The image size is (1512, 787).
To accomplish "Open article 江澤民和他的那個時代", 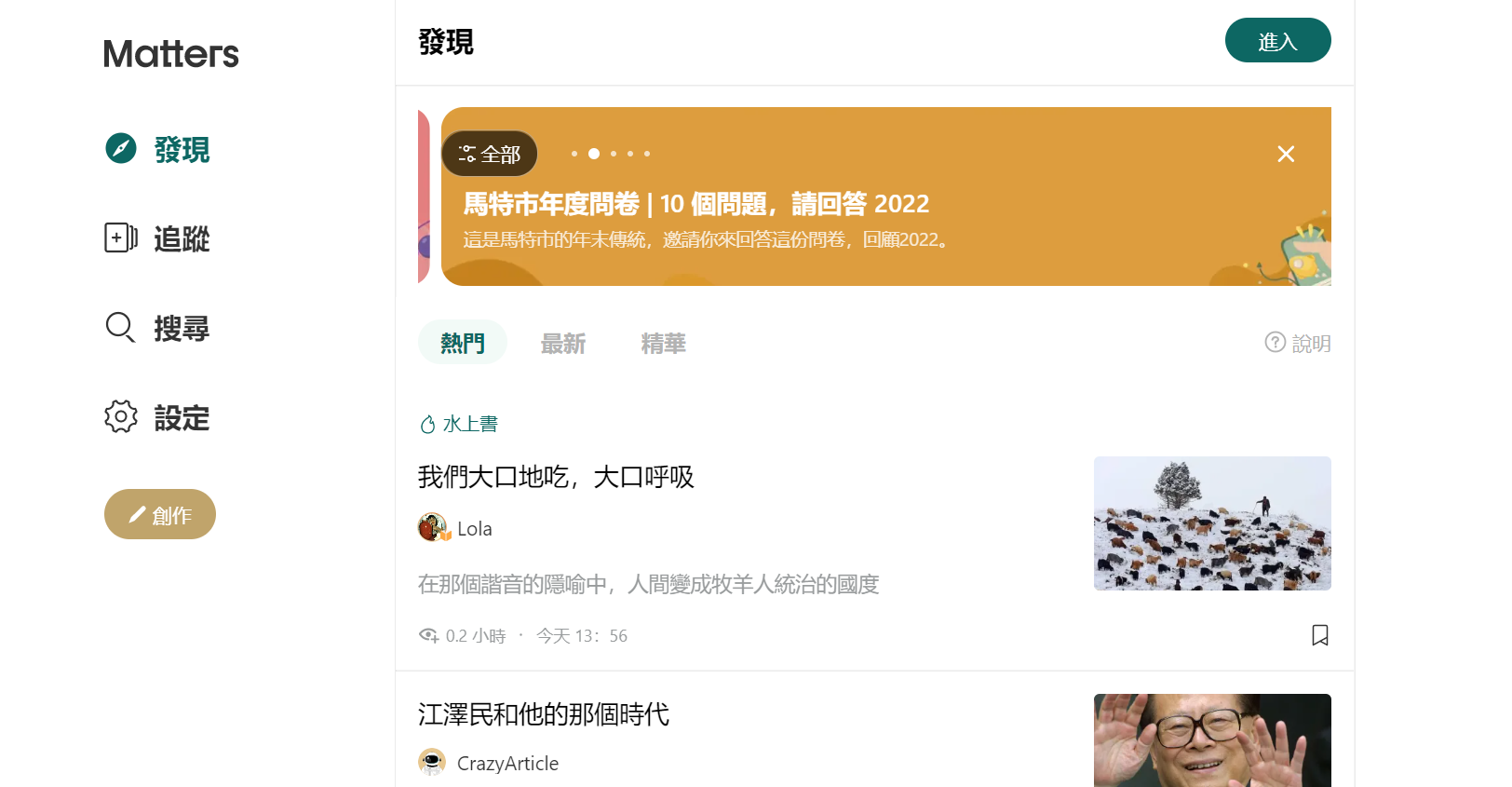I will point(544,714).
